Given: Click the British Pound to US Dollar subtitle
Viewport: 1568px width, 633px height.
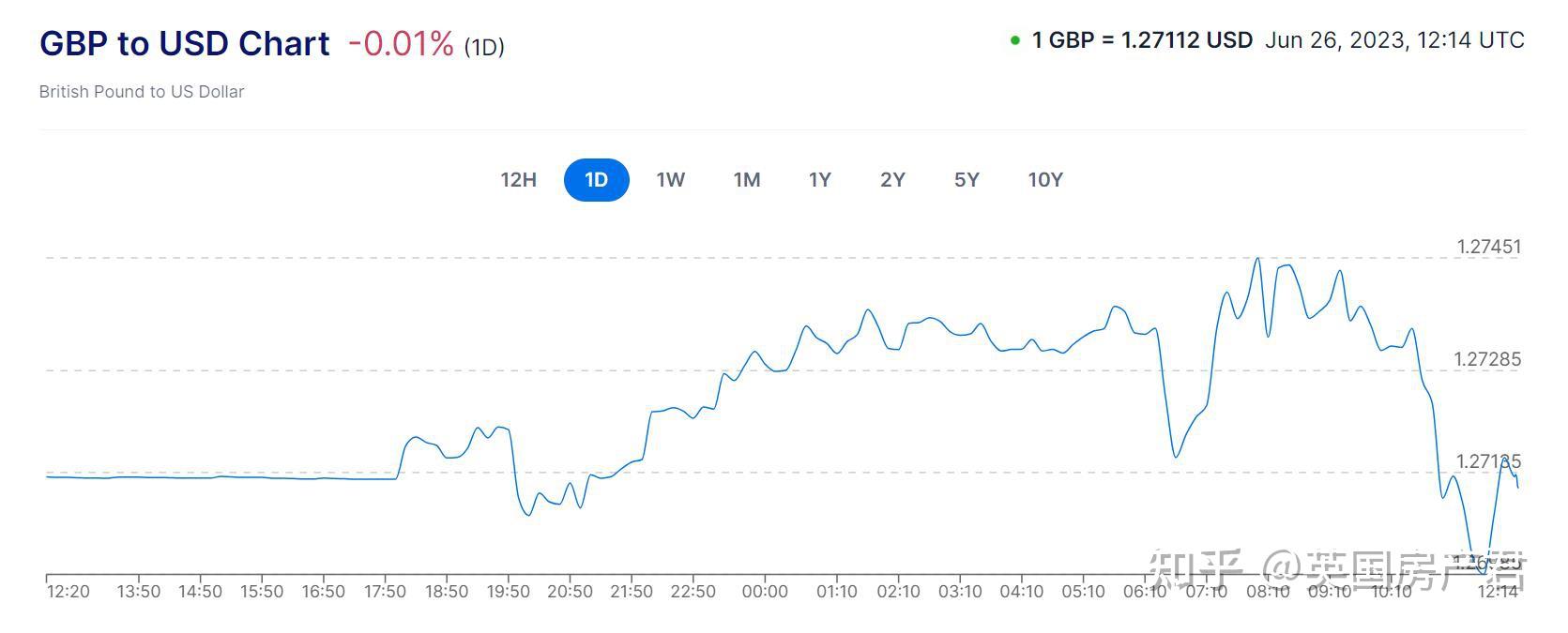Looking at the screenshot, I should [142, 92].
